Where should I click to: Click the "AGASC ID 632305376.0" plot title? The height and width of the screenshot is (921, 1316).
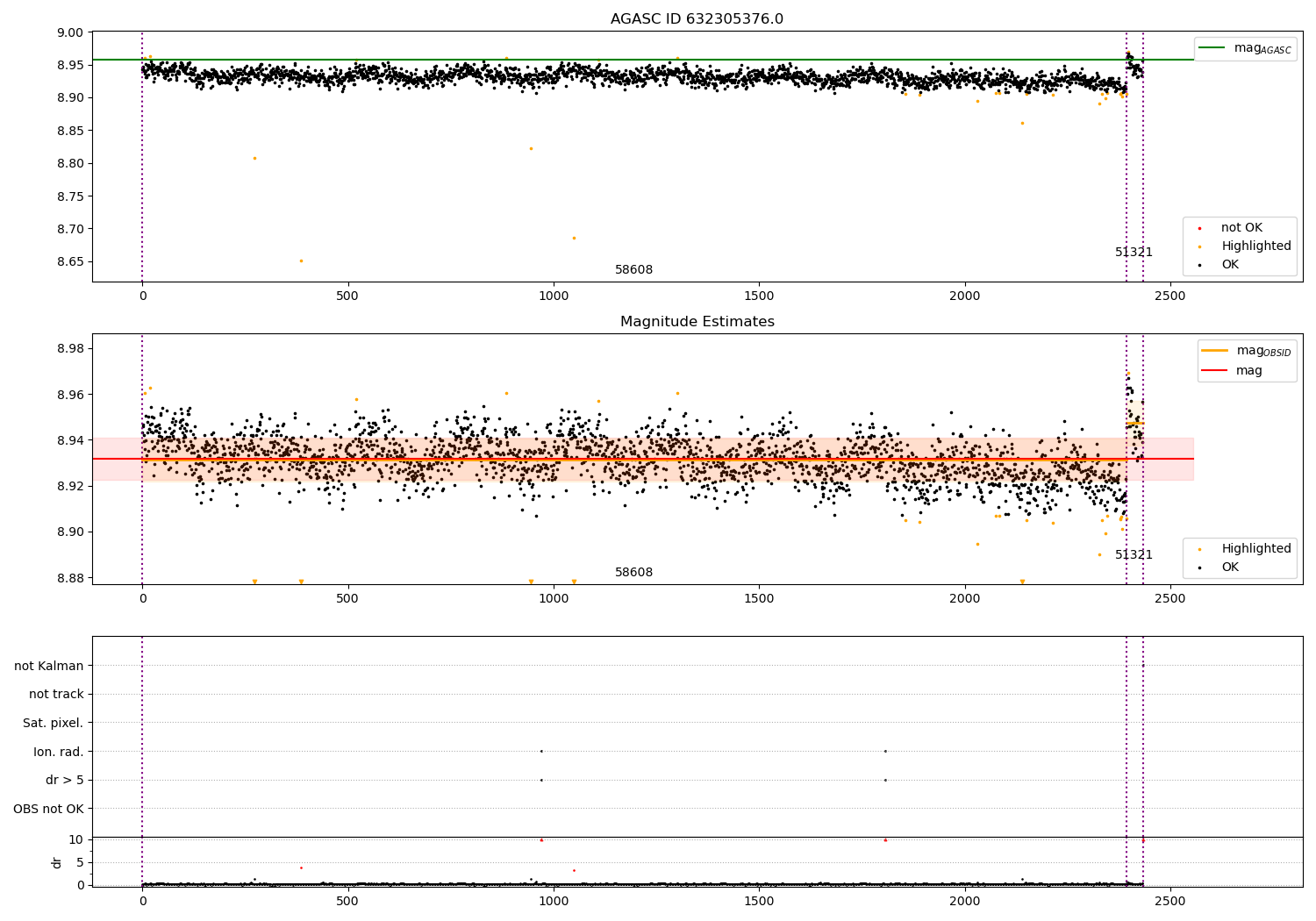[697, 19]
